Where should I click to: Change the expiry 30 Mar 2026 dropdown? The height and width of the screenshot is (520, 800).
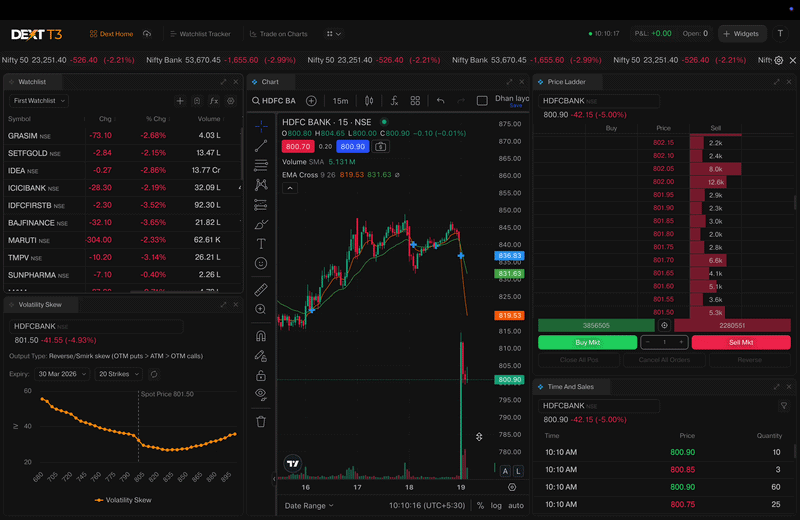coord(62,374)
